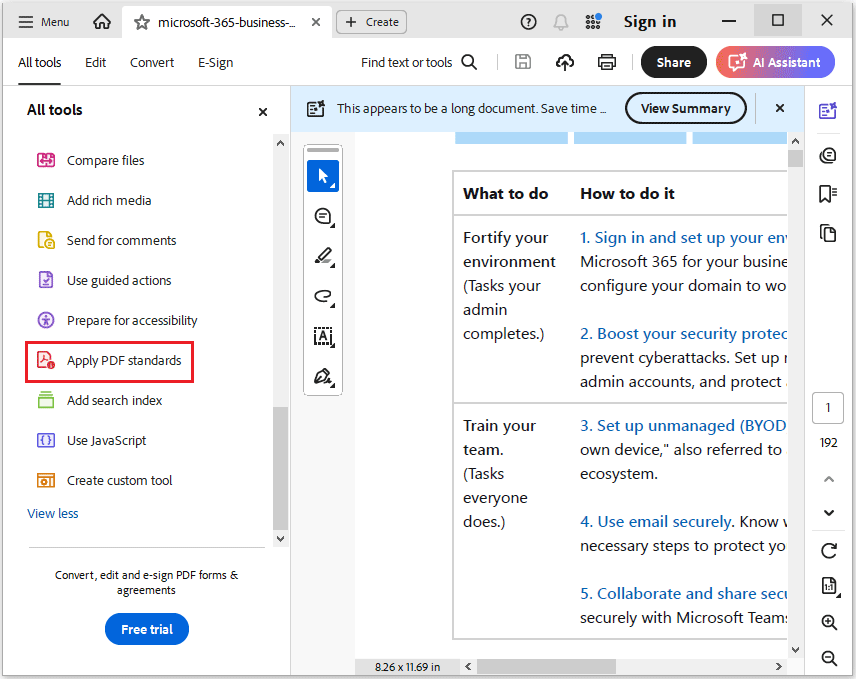Click the current page number box
Image resolution: width=856 pixels, height=679 pixels.
pos(828,408)
